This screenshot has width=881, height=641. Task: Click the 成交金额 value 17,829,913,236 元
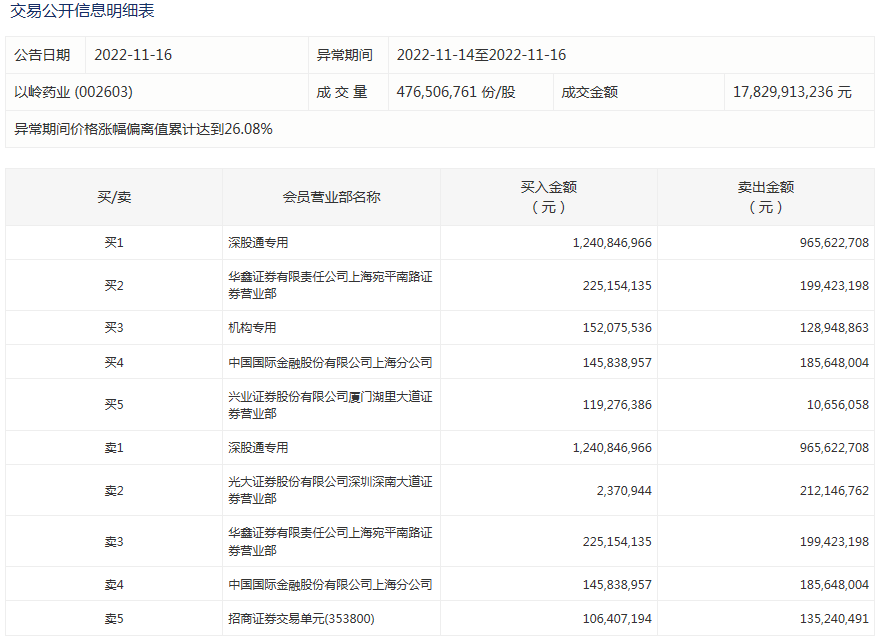(x=792, y=92)
